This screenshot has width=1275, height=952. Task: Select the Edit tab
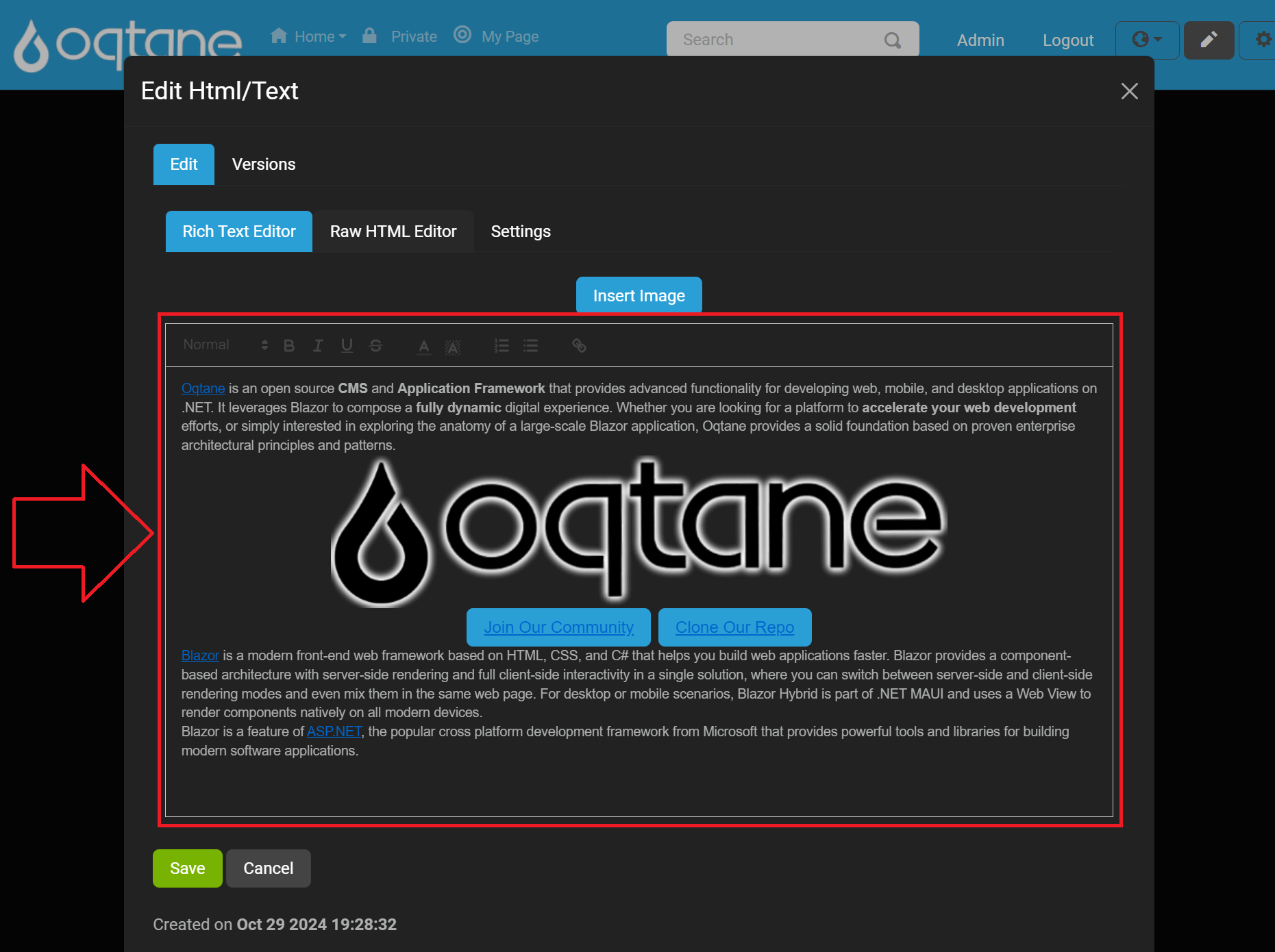pyautogui.click(x=184, y=164)
